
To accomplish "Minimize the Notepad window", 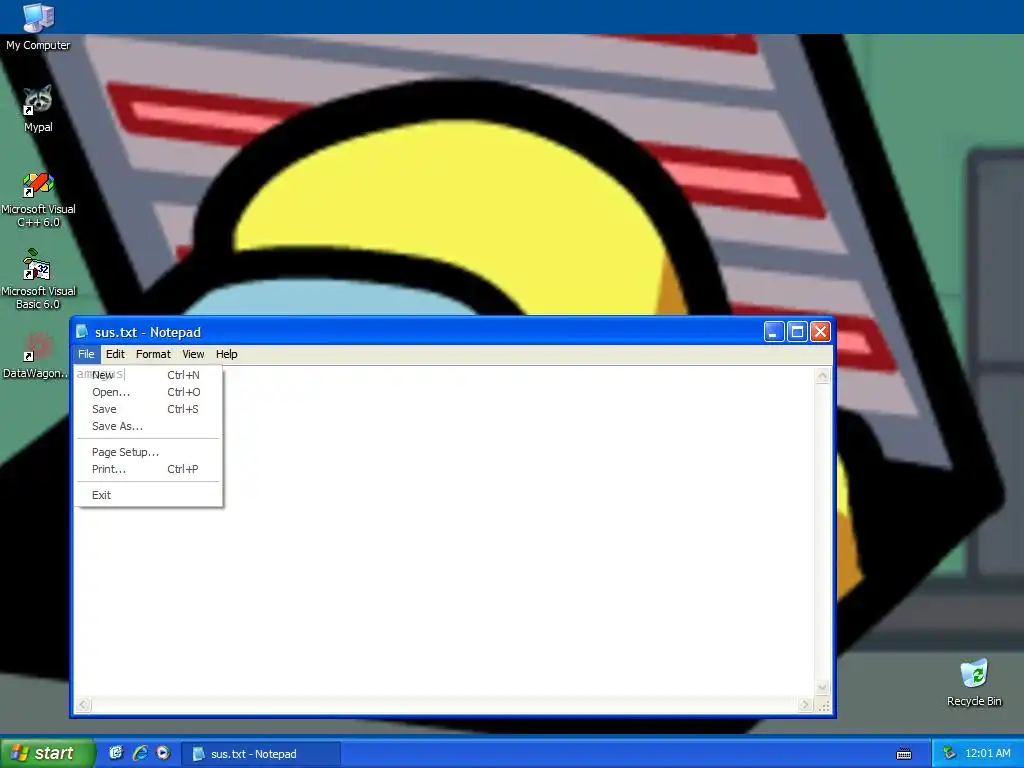I will [x=774, y=332].
